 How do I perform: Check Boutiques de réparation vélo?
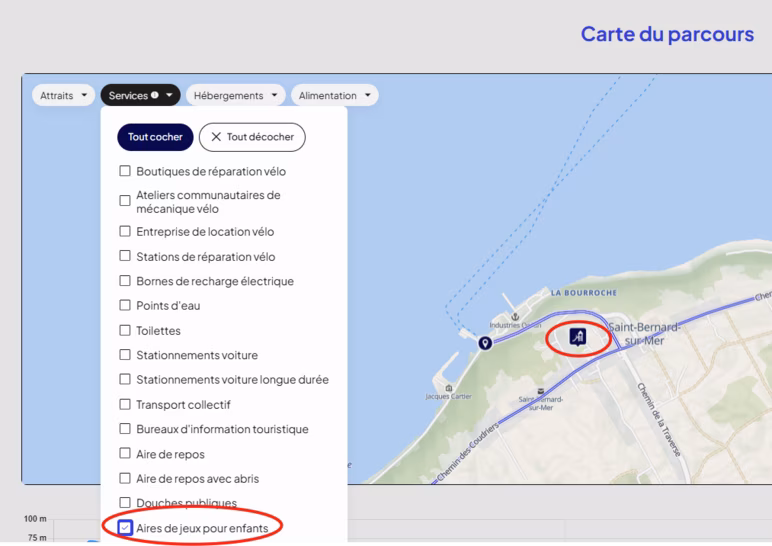tap(125, 171)
